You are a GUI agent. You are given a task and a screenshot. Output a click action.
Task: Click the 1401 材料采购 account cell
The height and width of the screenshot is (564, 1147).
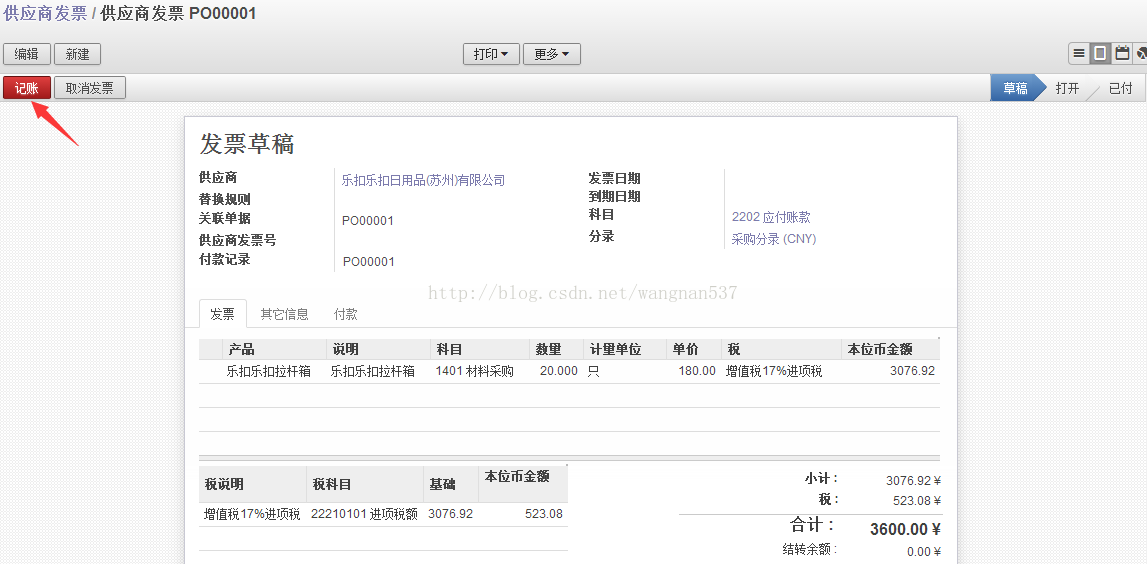(475, 372)
